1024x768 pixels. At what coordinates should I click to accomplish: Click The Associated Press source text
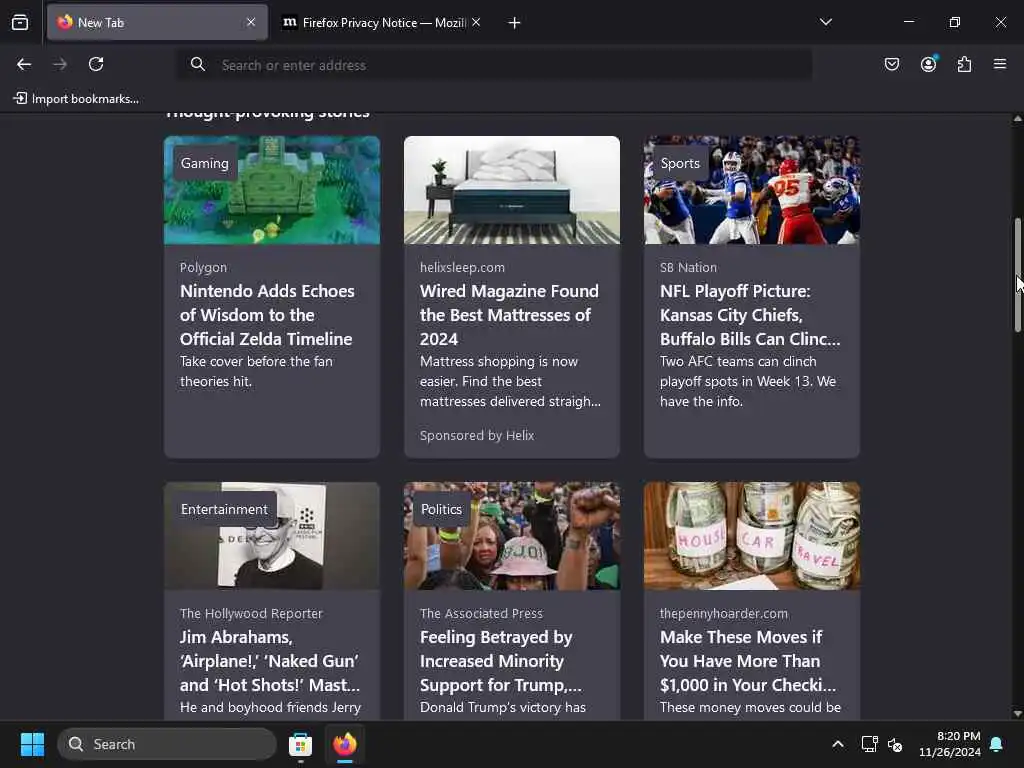(x=481, y=613)
